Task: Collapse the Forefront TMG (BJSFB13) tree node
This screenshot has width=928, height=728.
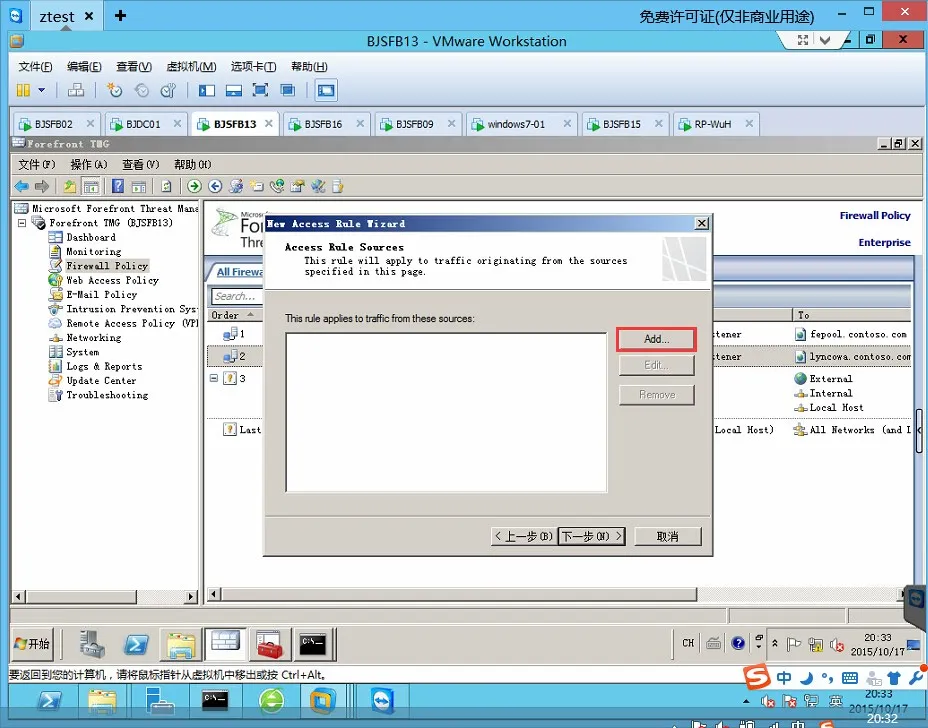Action: click(x=22, y=223)
